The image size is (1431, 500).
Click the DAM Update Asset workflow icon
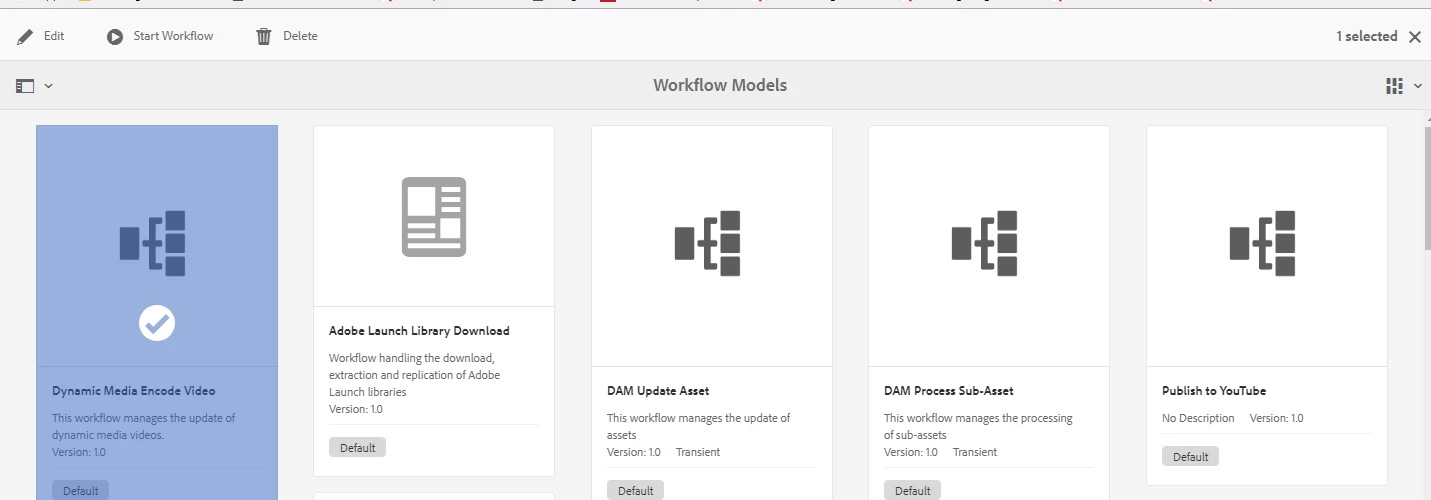pyautogui.click(x=707, y=243)
